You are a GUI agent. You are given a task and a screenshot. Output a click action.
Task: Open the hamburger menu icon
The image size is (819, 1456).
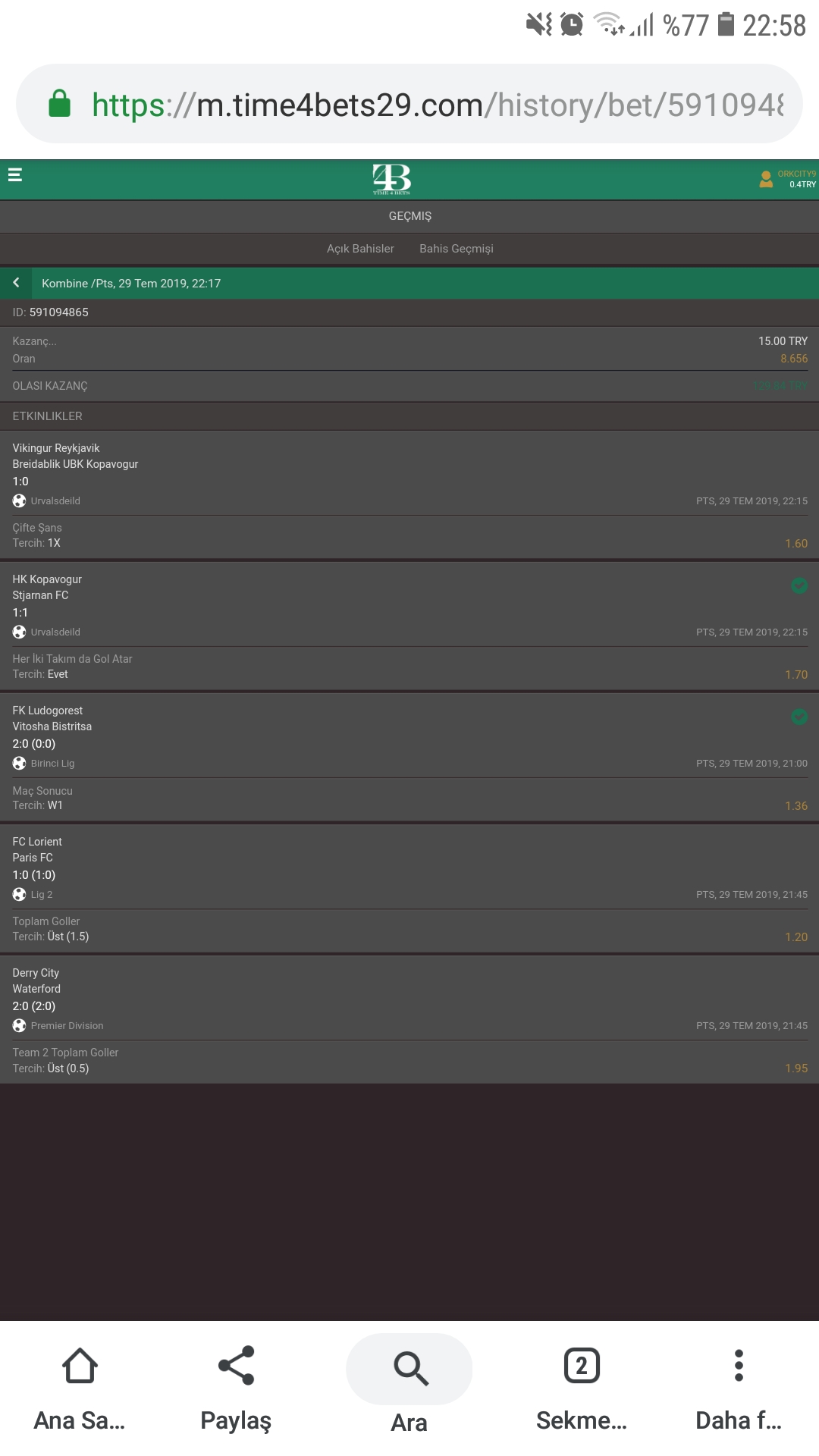[x=14, y=175]
